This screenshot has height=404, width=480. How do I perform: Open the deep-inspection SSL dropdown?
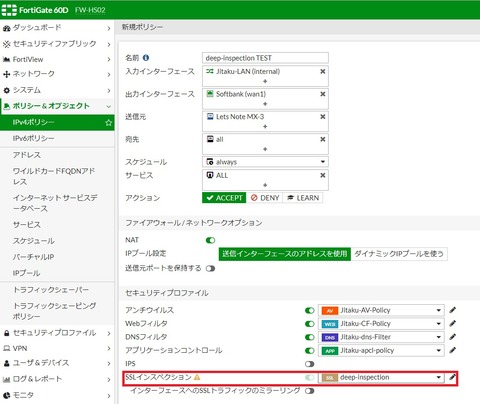pos(381,377)
